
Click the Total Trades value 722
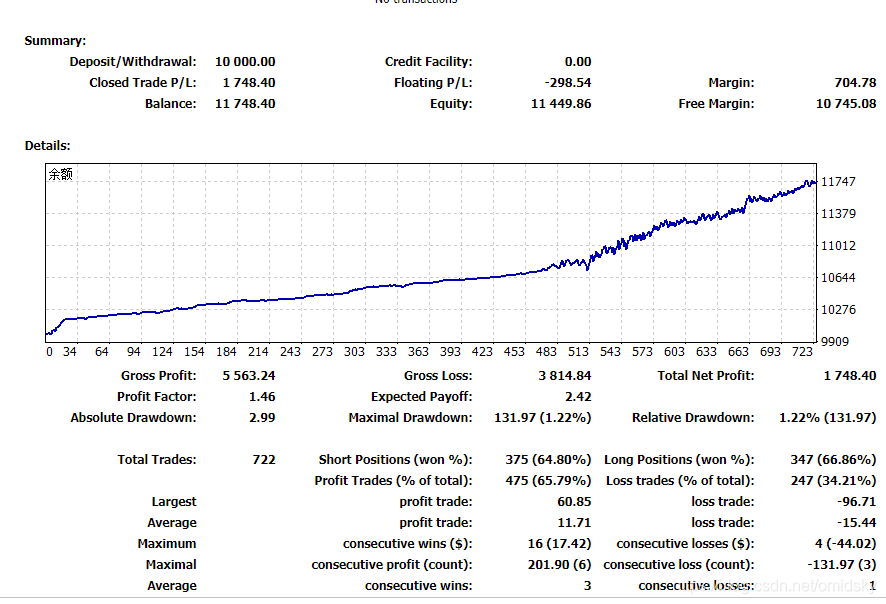click(264, 459)
